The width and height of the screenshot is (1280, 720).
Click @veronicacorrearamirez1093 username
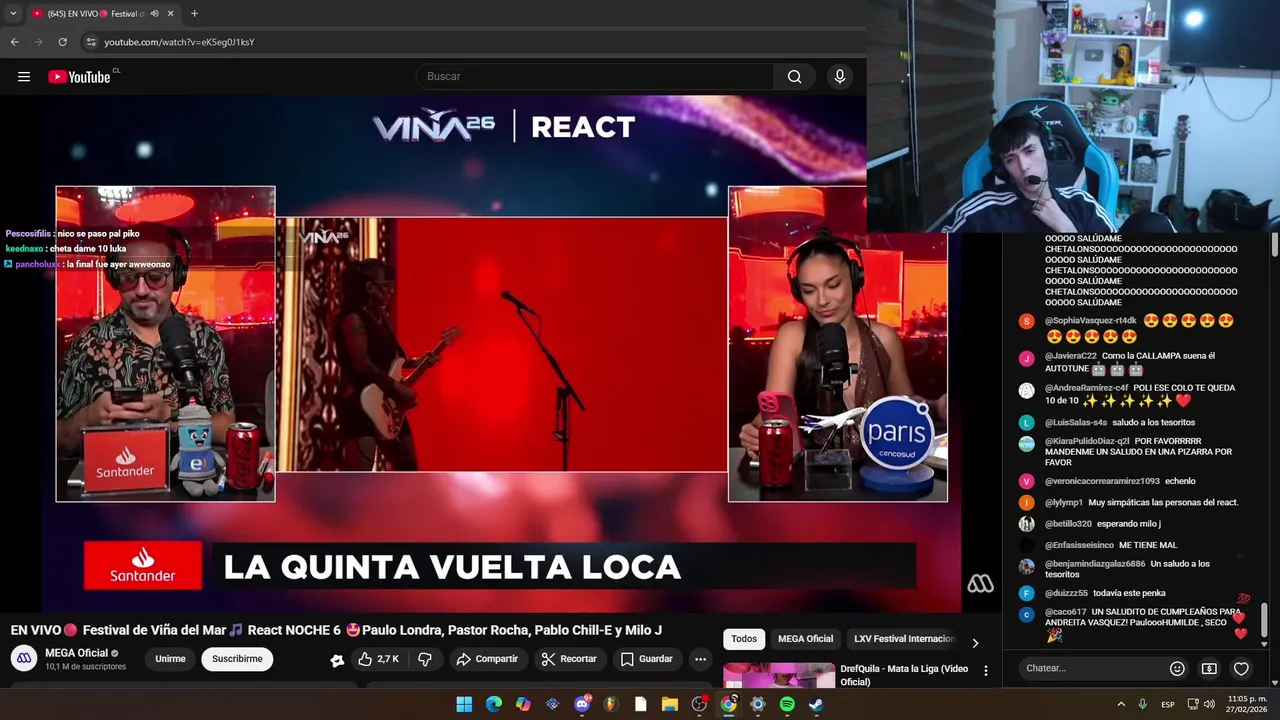point(1102,481)
